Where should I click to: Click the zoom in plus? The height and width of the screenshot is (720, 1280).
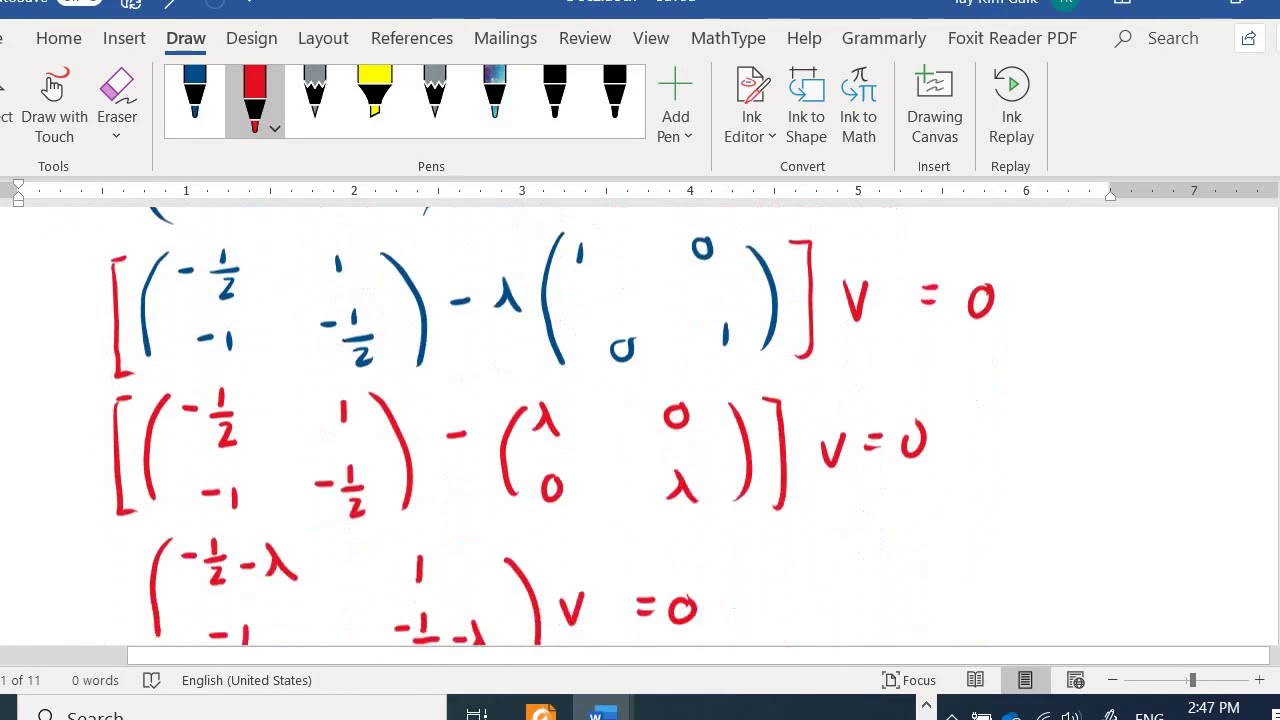[x=1259, y=680]
